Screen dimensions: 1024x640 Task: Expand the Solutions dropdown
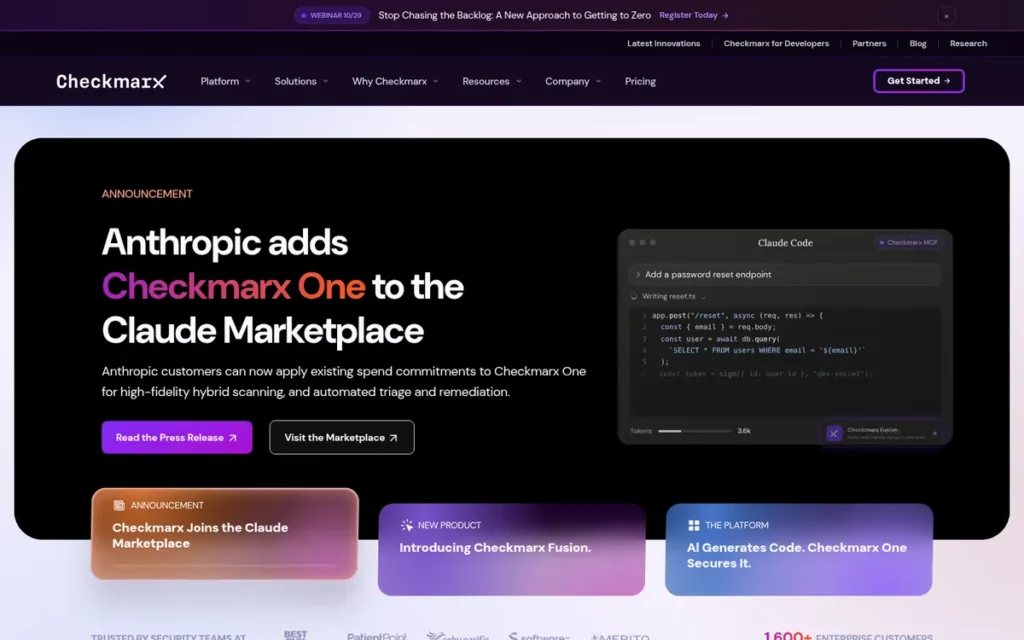pos(301,81)
